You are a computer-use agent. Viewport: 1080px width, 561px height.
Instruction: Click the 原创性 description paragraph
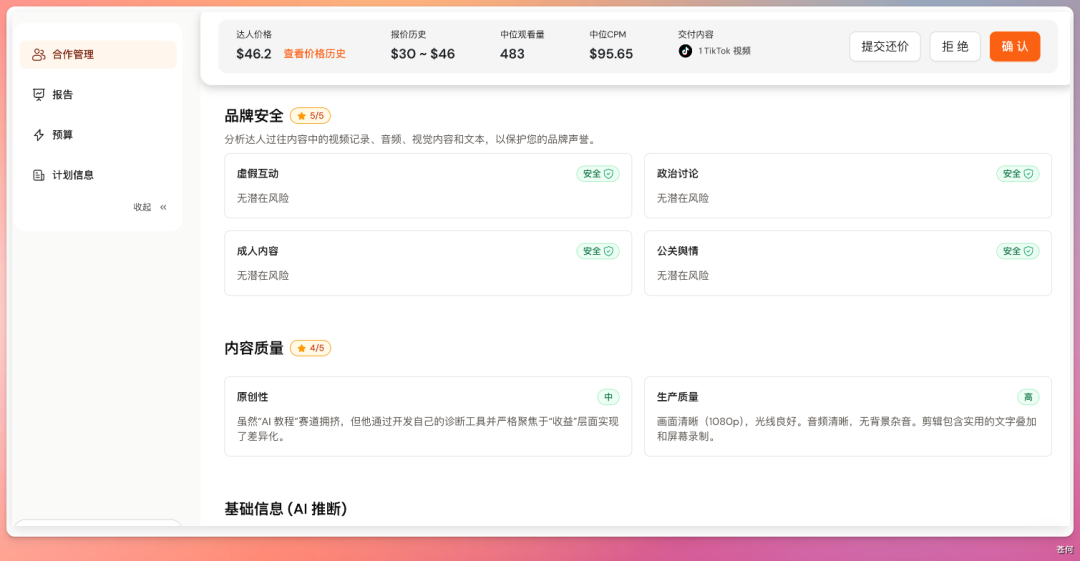pyautogui.click(x=428, y=429)
